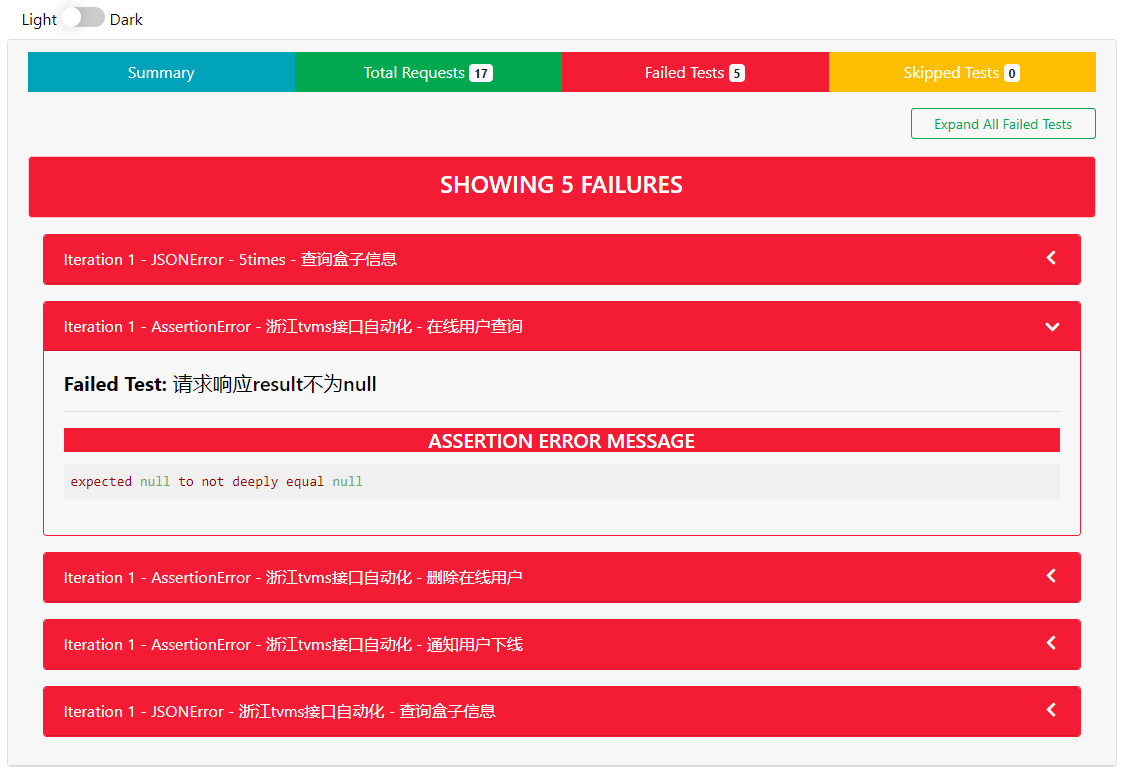Click the 'Failed Test: 请求响应result不为null' text
Viewport: 1122px width, 776px height.
220,384
